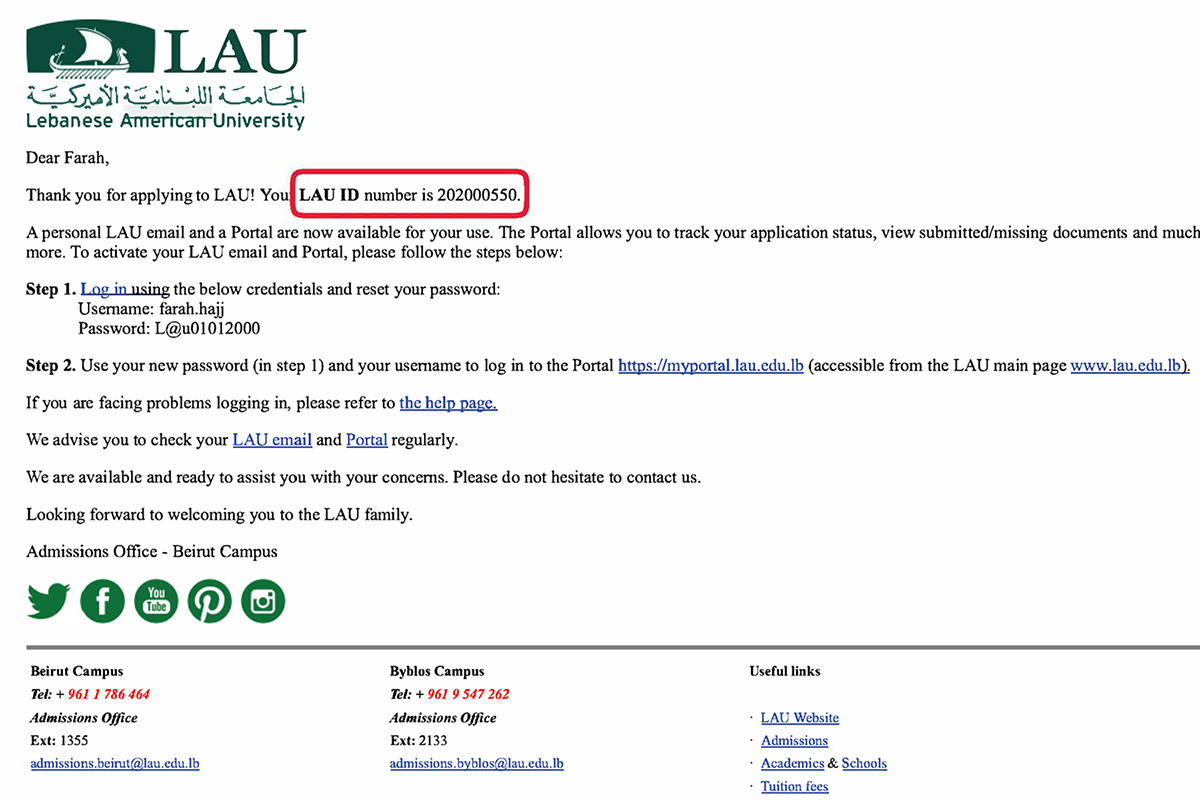This screenshot has height=800, width=1200.
Task: Click the 'LAU email' link
Action: (x=272, y=439)
